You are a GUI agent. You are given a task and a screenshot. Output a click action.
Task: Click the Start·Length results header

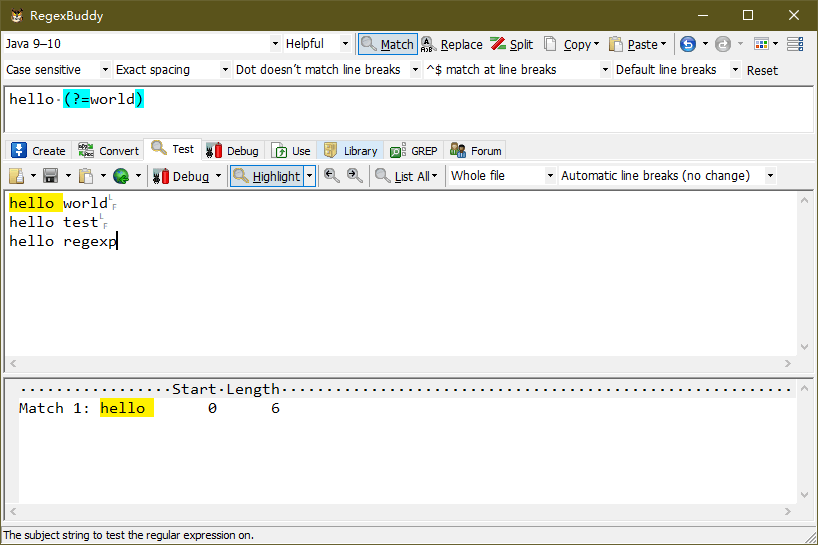[226, 389]
